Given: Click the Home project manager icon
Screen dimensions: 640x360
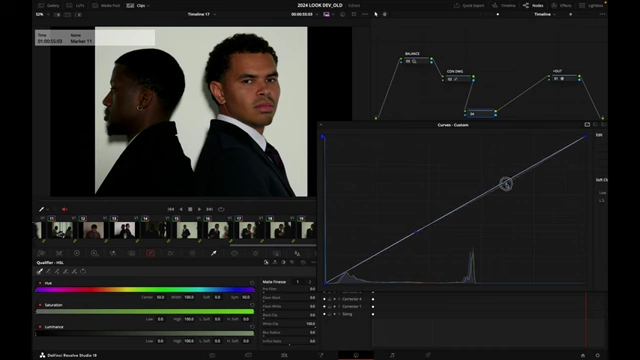Looking at the screenshot, I should 583,356.
